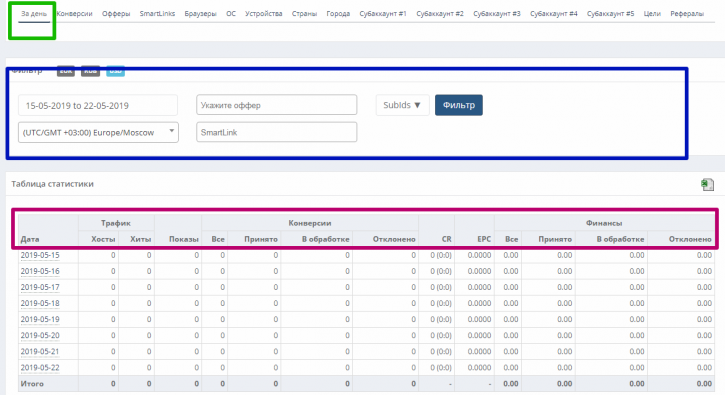This screenshot has height=395, width=725.
Task: Export statistics table to Excel
Action: [707, 185]
